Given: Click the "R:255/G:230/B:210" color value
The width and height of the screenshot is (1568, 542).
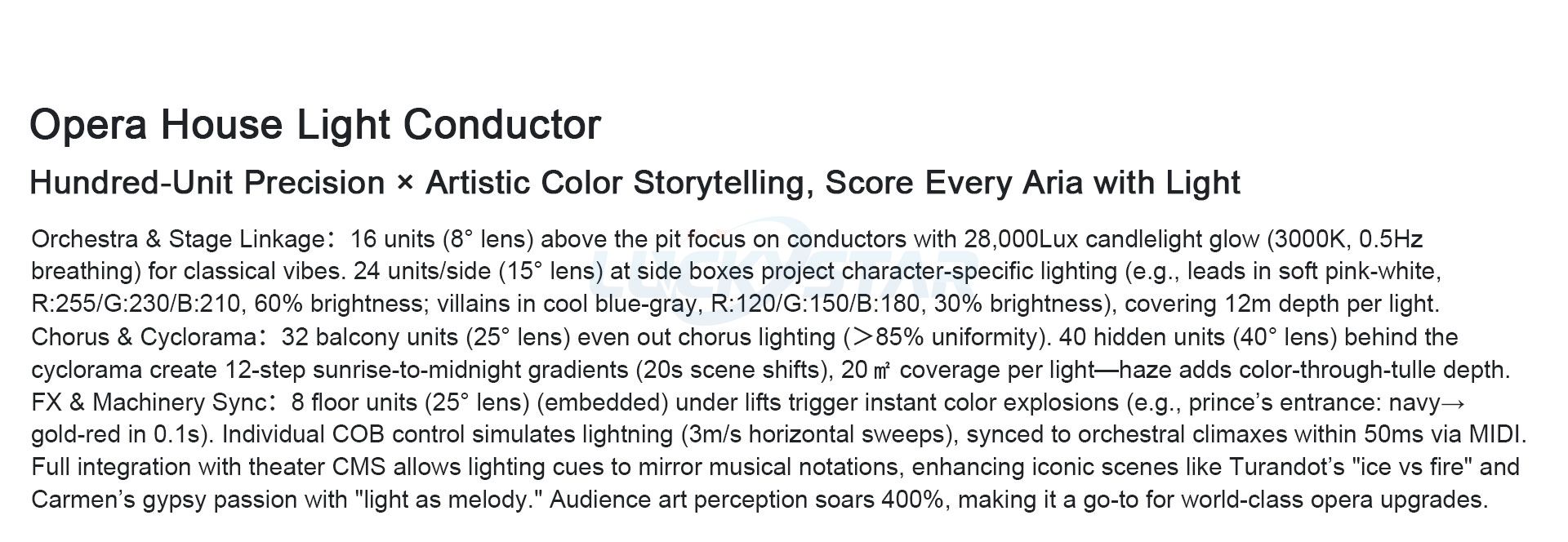Looking at the screenshot, I should (x=136, y=304).
